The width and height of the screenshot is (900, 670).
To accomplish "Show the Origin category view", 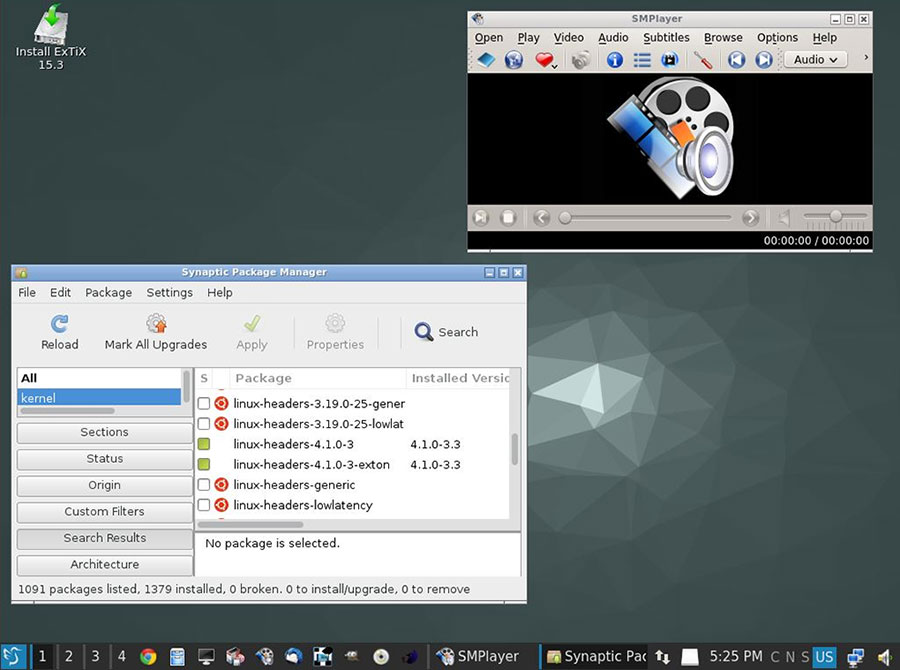I will [104, 485].
